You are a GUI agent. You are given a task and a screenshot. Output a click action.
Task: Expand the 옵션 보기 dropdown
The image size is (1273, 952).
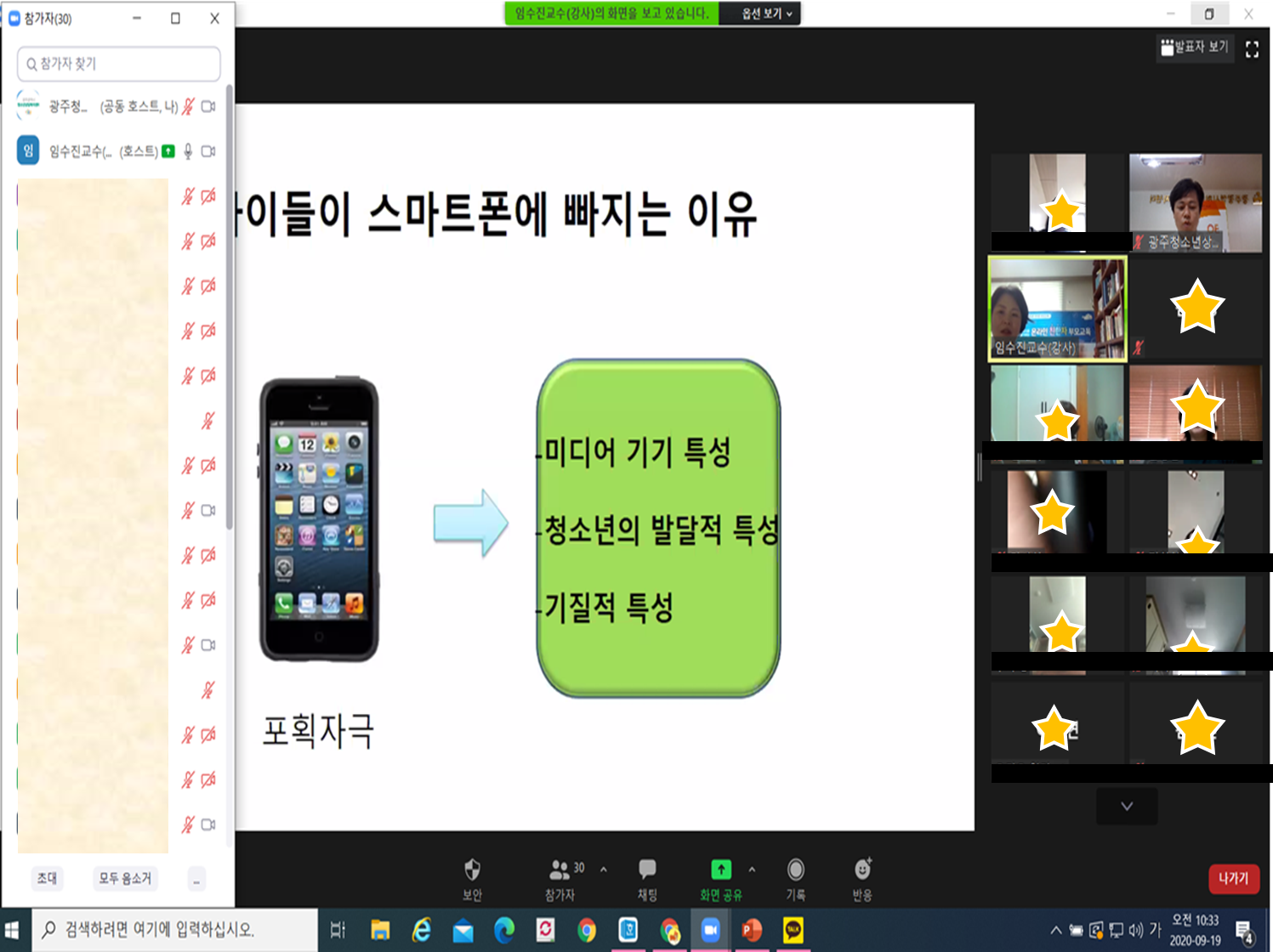[x=766, y=14]
